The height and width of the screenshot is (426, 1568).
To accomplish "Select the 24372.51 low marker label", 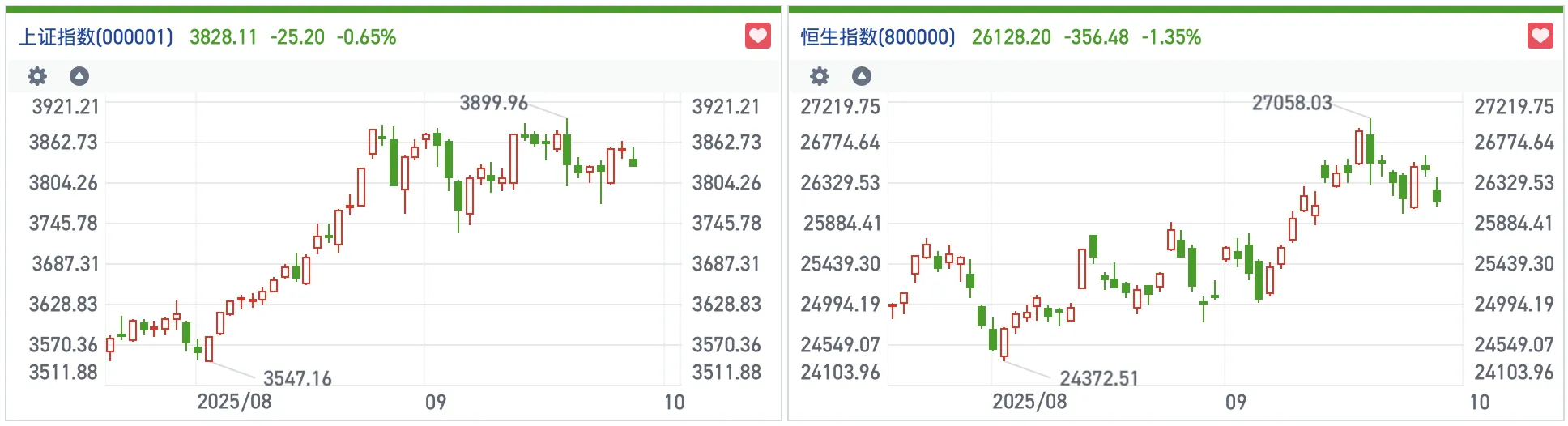I will 1099,378.
